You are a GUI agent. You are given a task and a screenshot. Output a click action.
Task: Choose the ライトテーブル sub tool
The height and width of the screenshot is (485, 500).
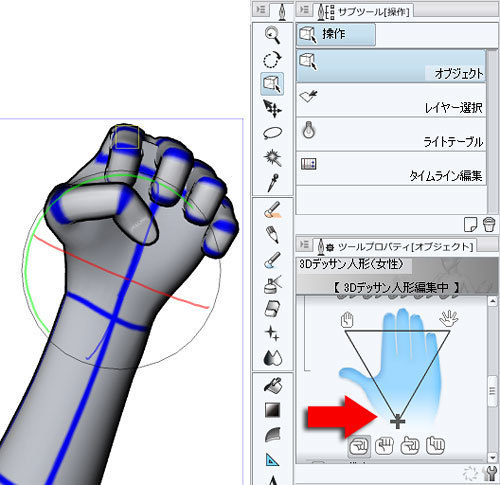(391, 134)
